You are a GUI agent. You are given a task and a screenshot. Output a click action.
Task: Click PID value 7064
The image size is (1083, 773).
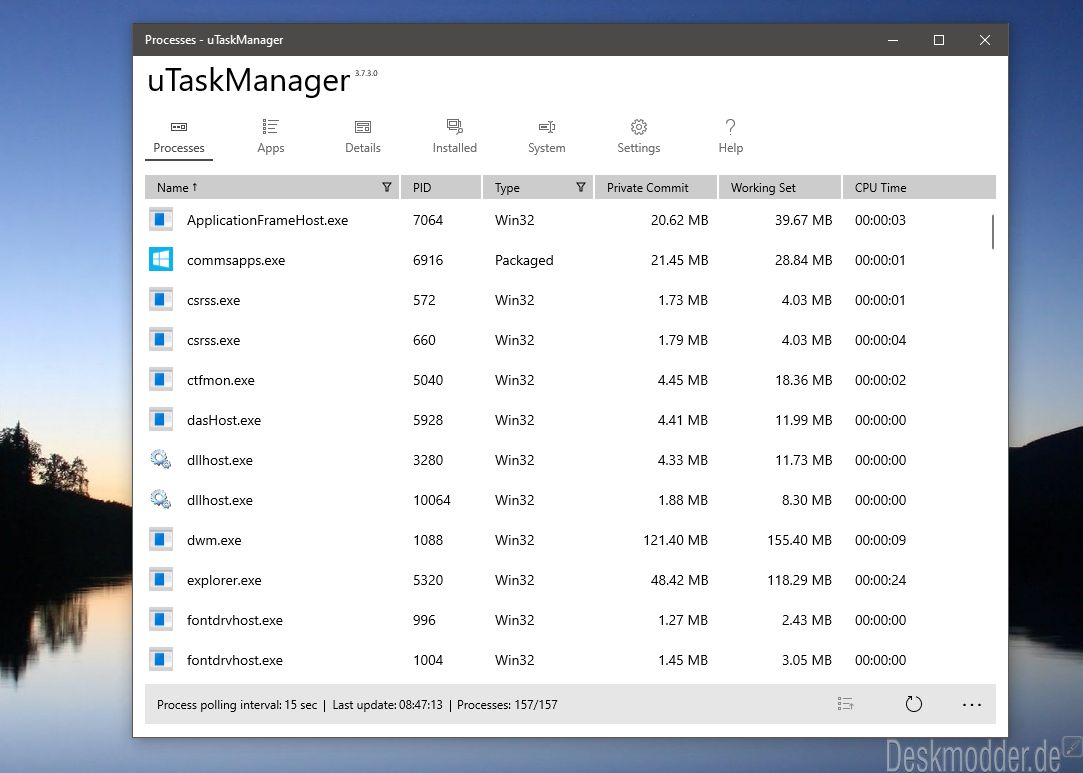click(x=428, y=220)
